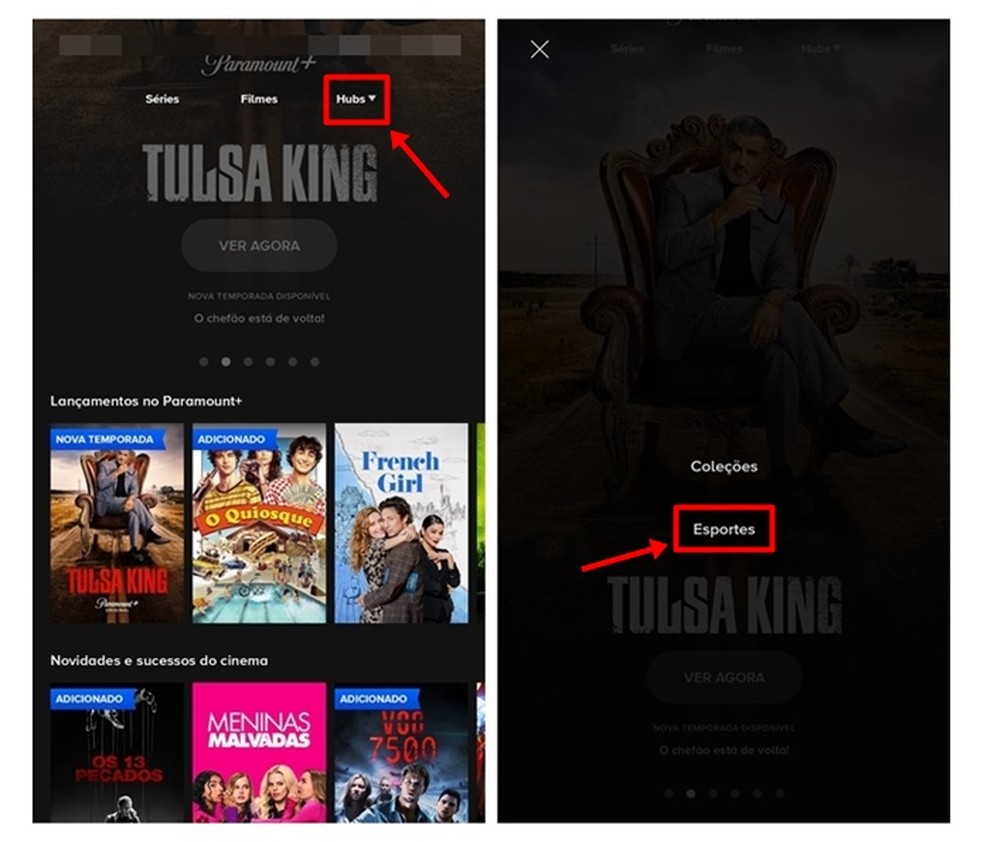Select the fourth carousel dot
This screenshot has width=984, height=842.
coord(270,362)
